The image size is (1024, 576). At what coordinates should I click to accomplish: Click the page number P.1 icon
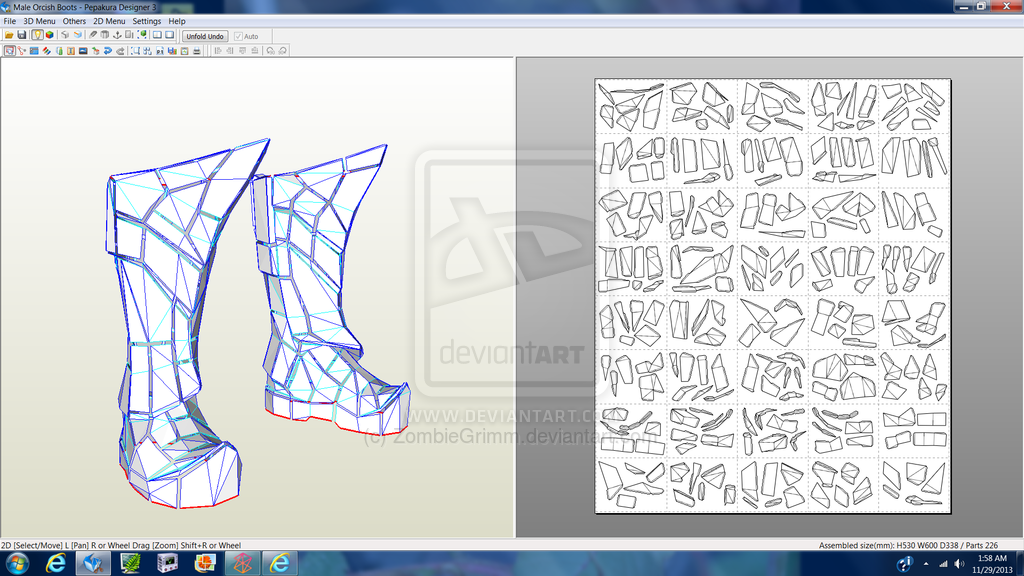pyautogui.click(x=160, y=50)
